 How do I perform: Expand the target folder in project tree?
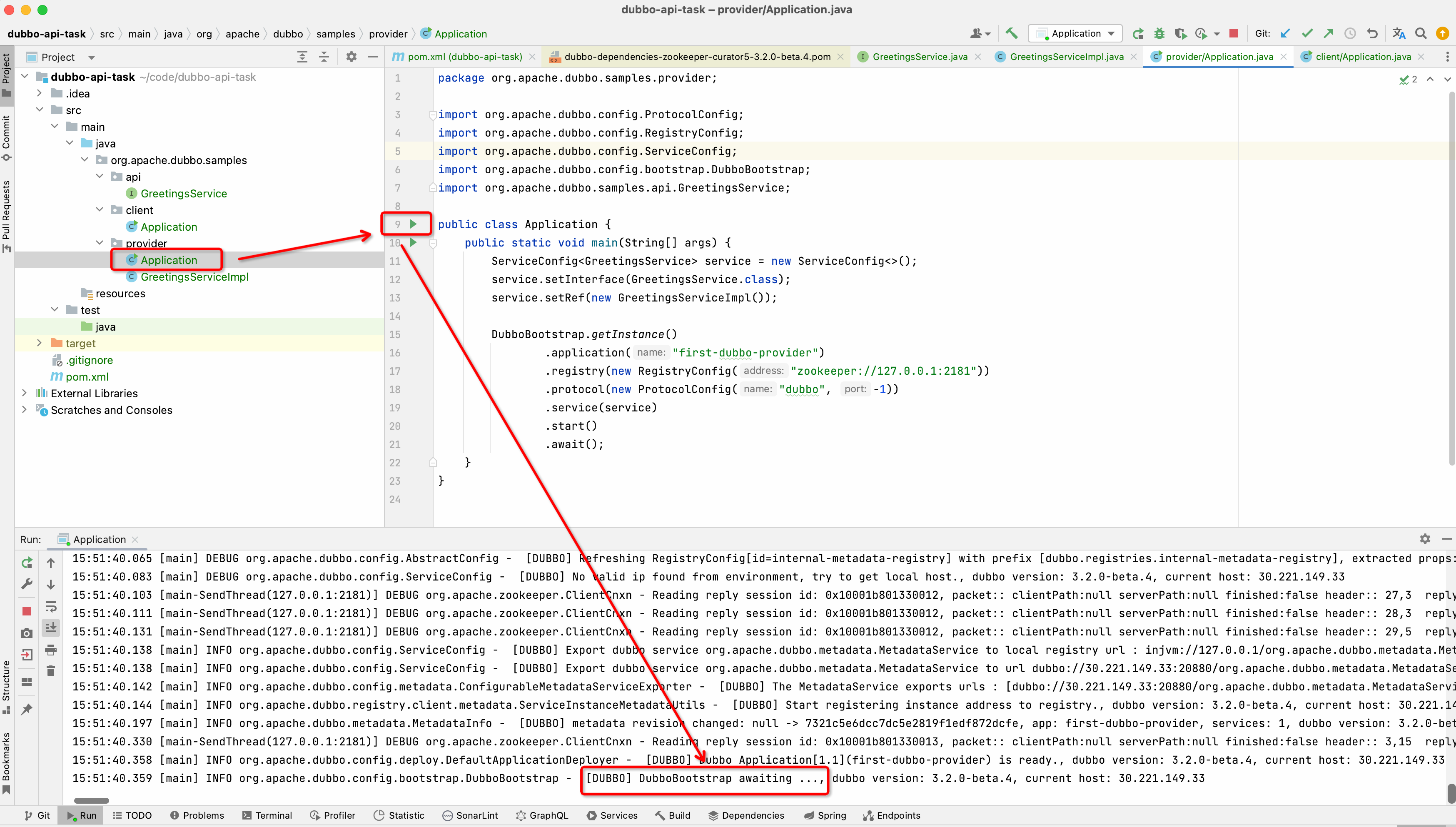39,343
